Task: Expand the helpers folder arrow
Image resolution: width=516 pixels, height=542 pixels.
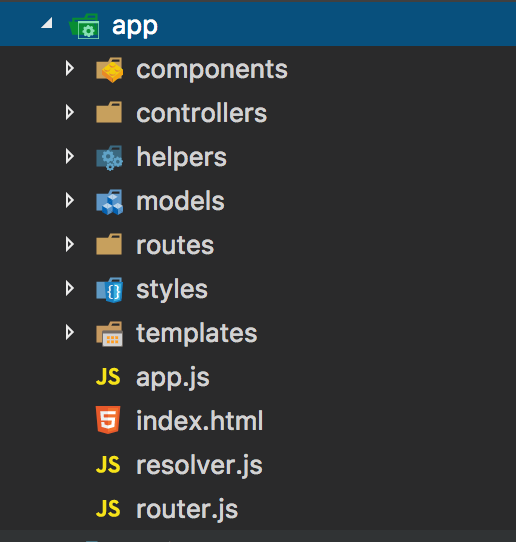Action: click(69, 156)
